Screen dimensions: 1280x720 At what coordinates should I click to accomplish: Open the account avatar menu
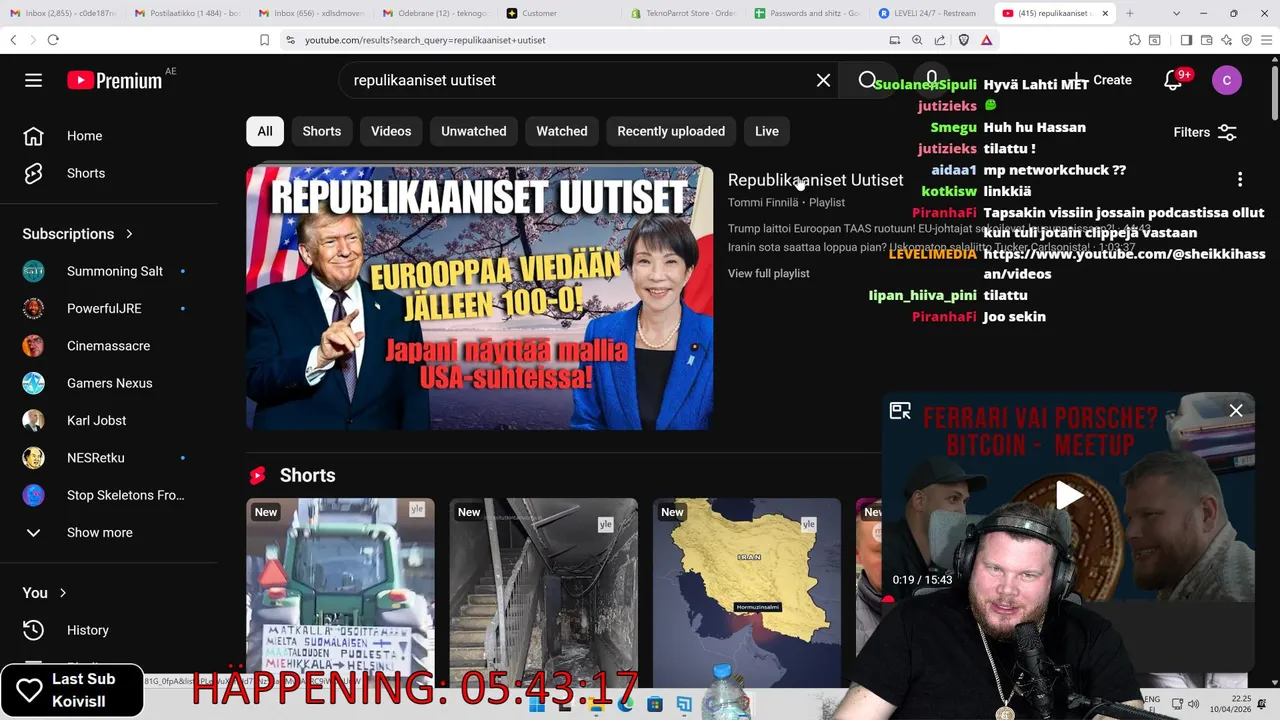coord(1227,80)
